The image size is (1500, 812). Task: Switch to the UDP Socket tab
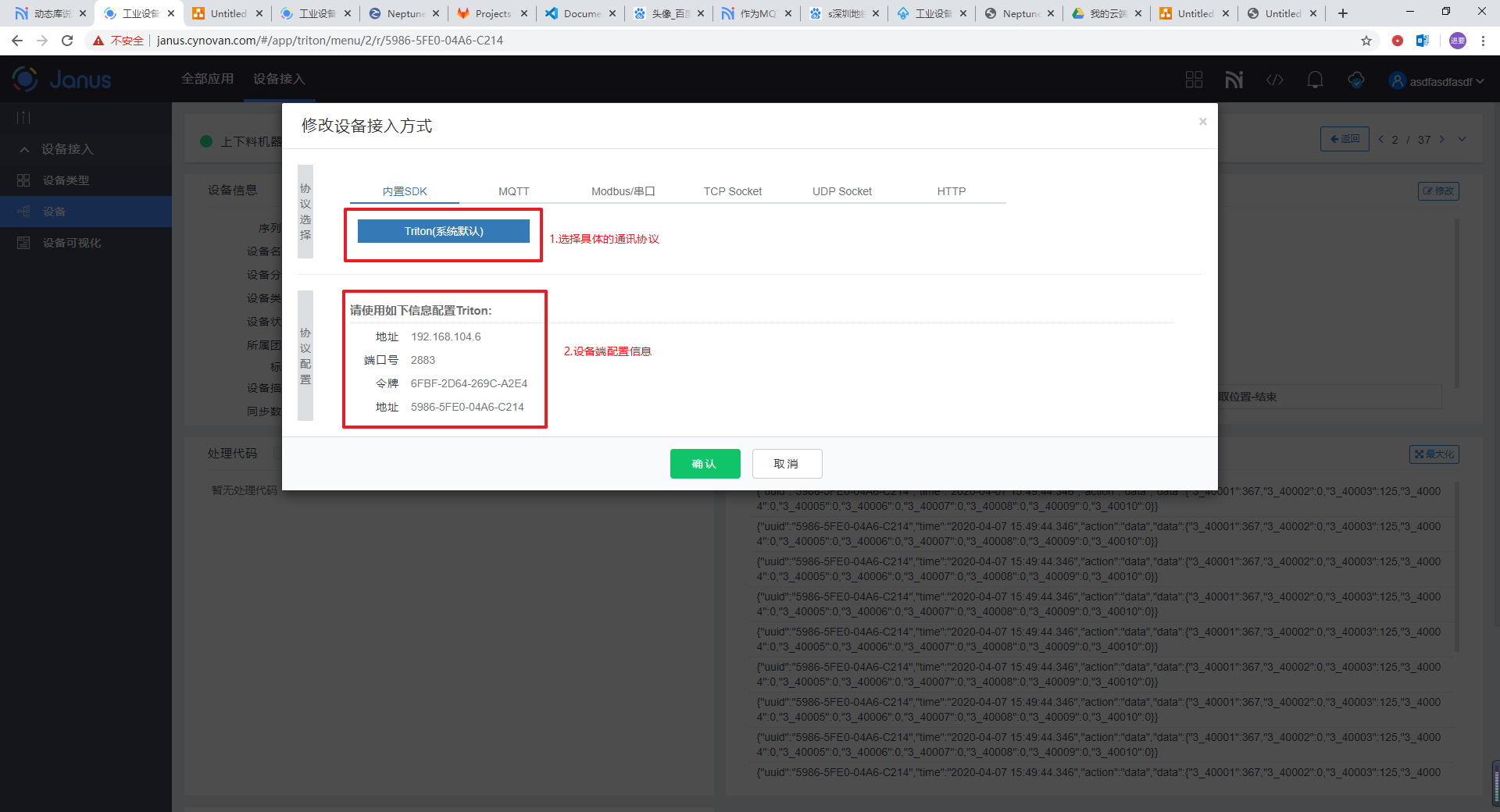pyautogui.click(x=842, y=191)
